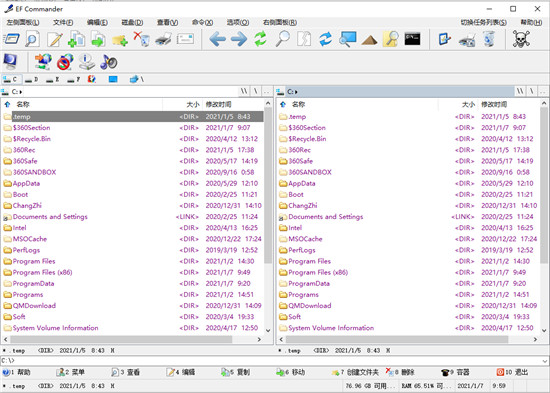Click the left panel '\' root button

(x=256, y=92)
